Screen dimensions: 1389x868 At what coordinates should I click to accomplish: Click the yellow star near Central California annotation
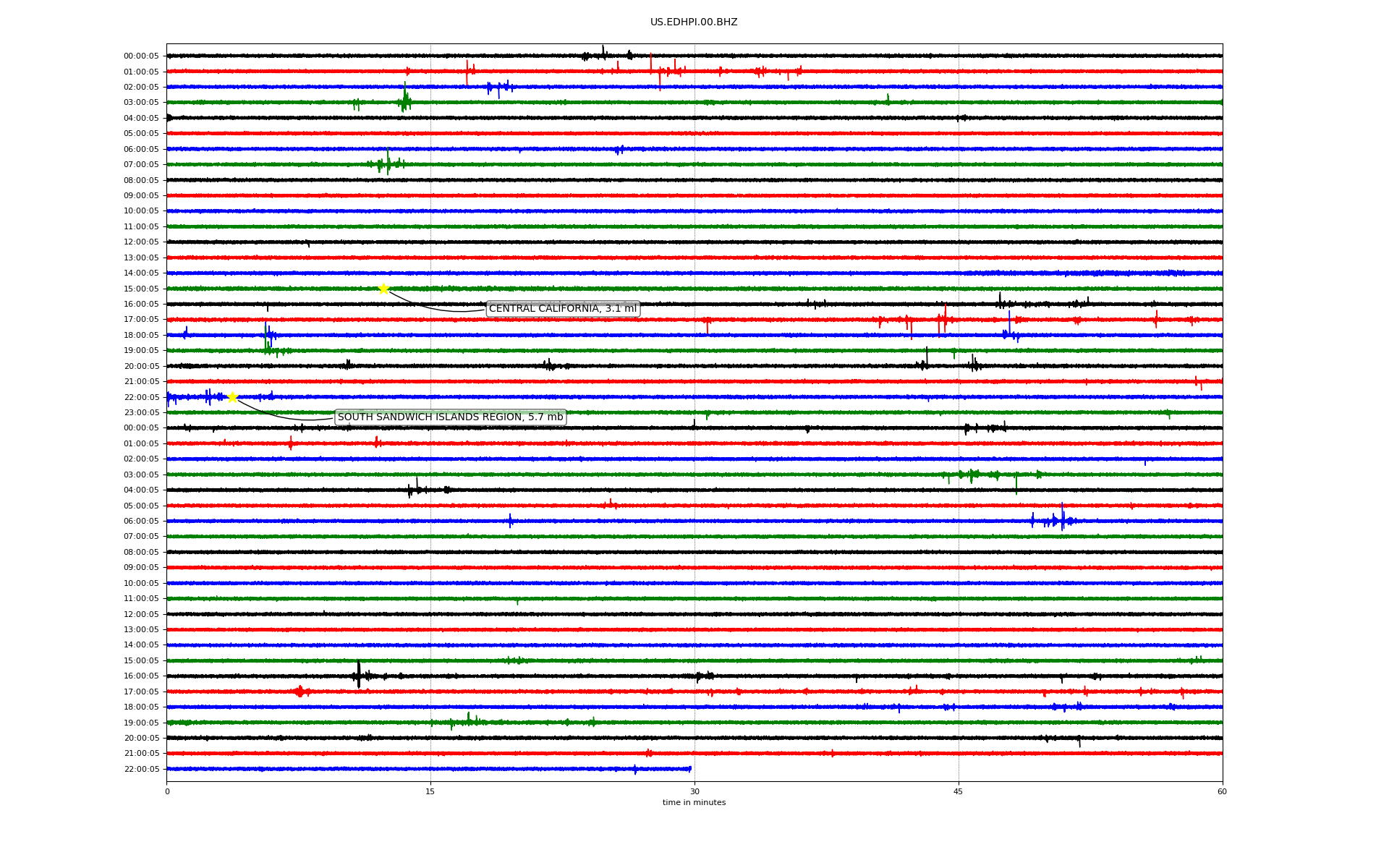(x=383, y=289)
